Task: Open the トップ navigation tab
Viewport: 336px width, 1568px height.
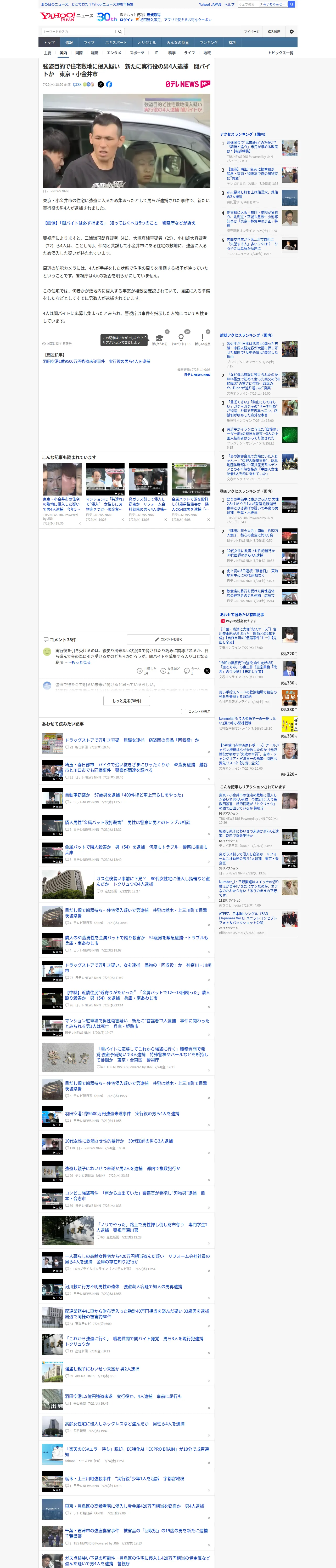Action: [49, 43]
